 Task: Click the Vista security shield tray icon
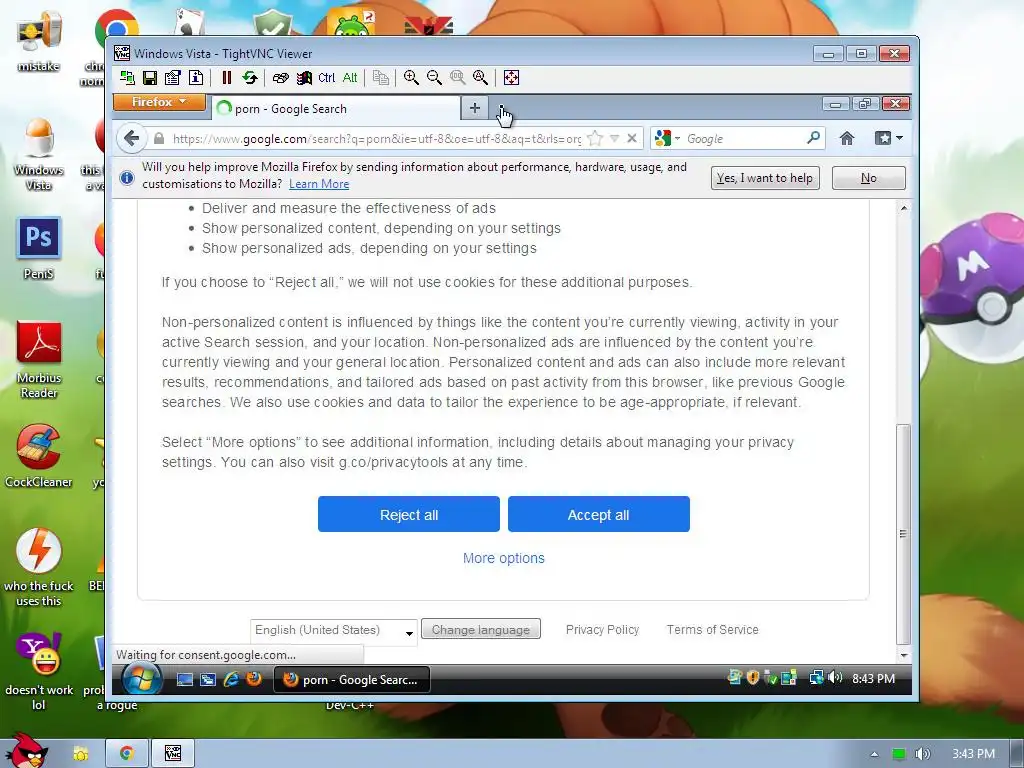point(753,678)
